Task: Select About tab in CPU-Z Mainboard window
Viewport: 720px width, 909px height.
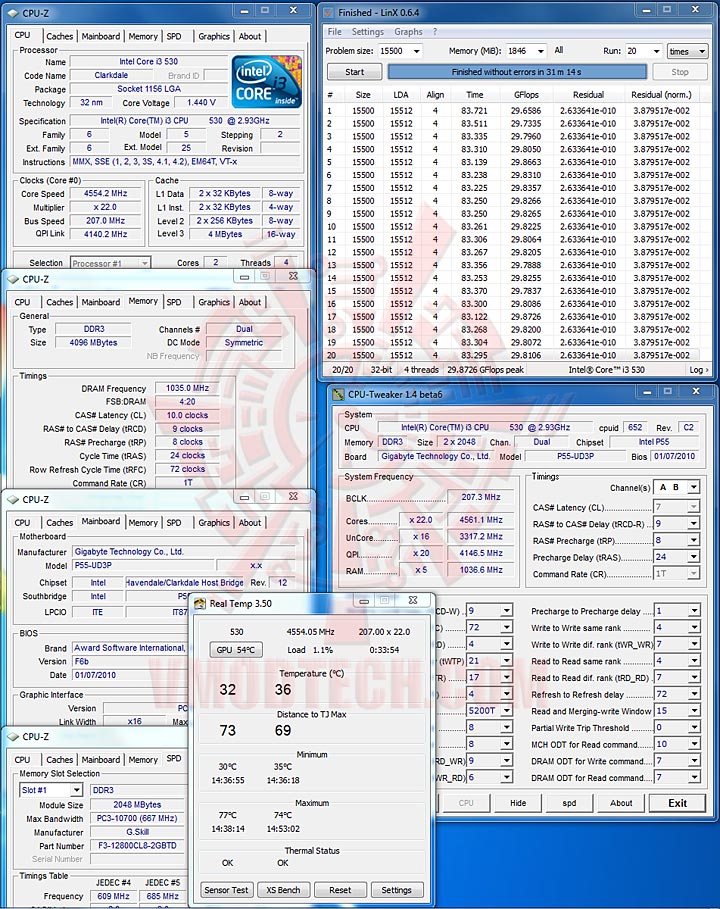Action: [x=250, y=522]
